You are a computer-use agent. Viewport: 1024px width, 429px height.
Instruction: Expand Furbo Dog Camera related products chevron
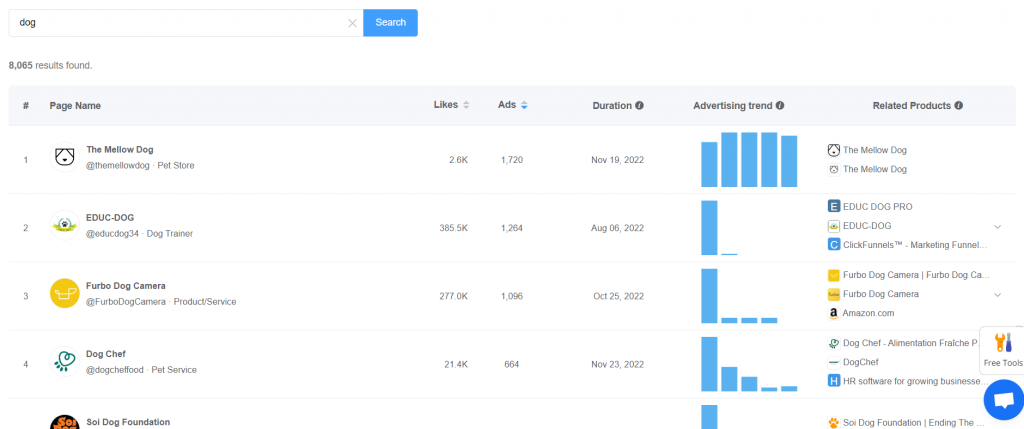click(997, 294)
